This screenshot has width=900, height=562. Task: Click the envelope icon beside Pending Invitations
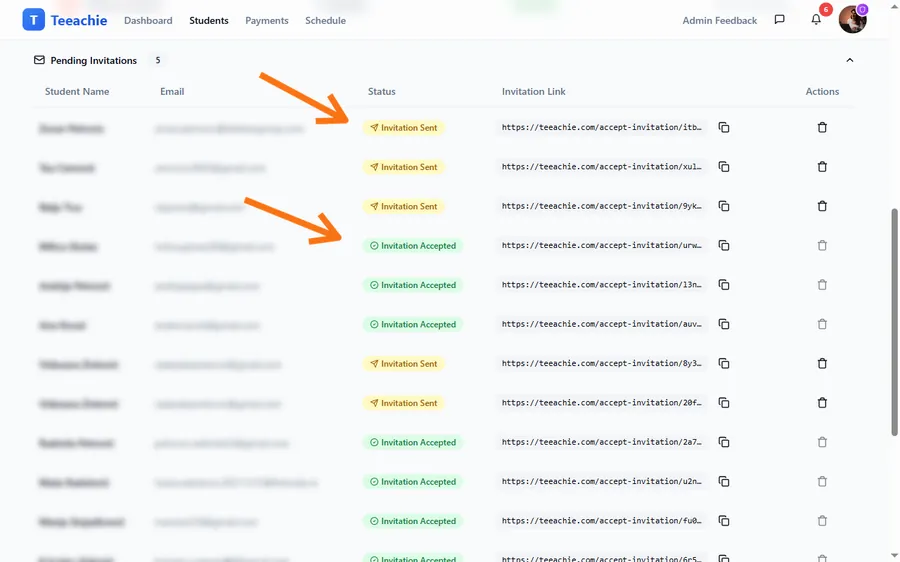tap(39, 60)
